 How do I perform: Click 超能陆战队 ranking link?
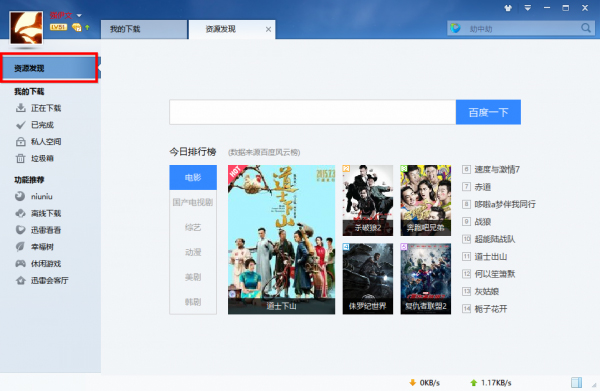(495, 239)
